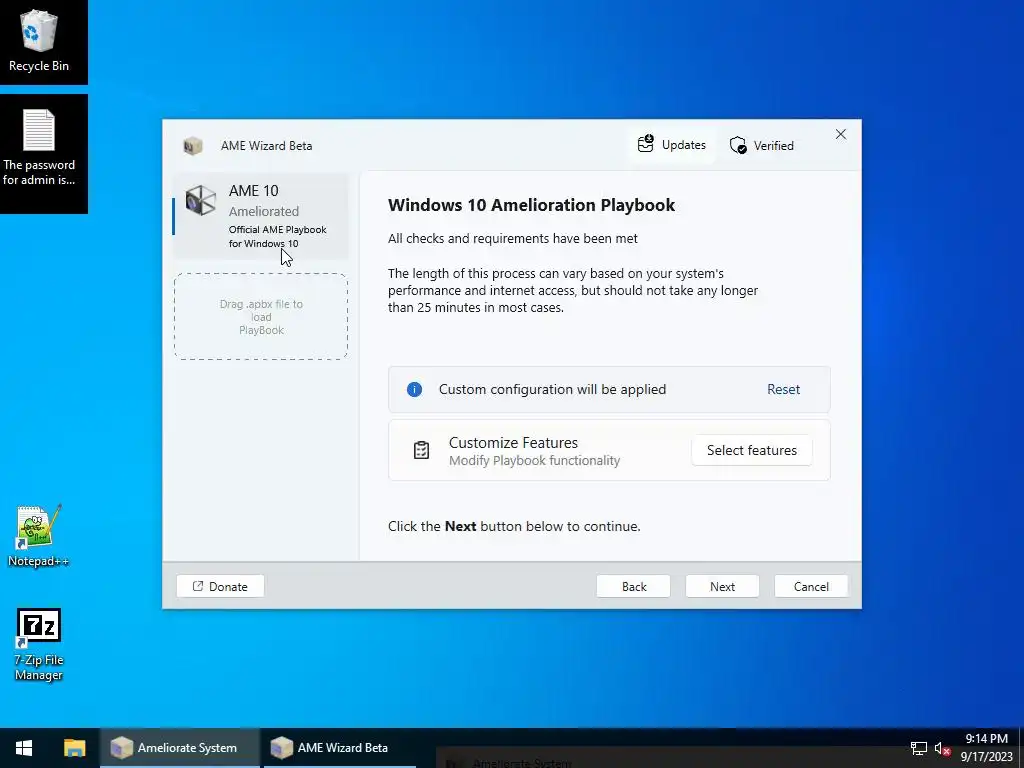This screenshot has width=1024, height=768.
Task: Open 'The password for admin is...' text file
Action: [x=39, y=148]
